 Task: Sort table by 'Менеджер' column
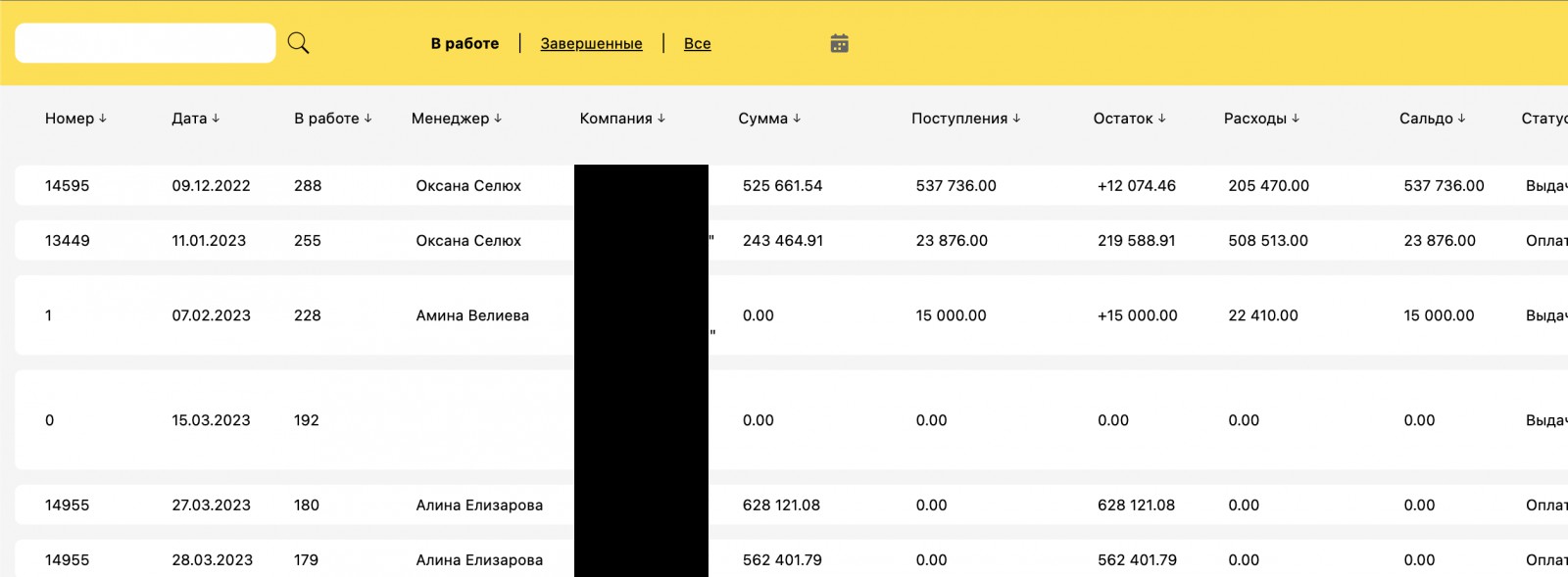tap(457, 119)
